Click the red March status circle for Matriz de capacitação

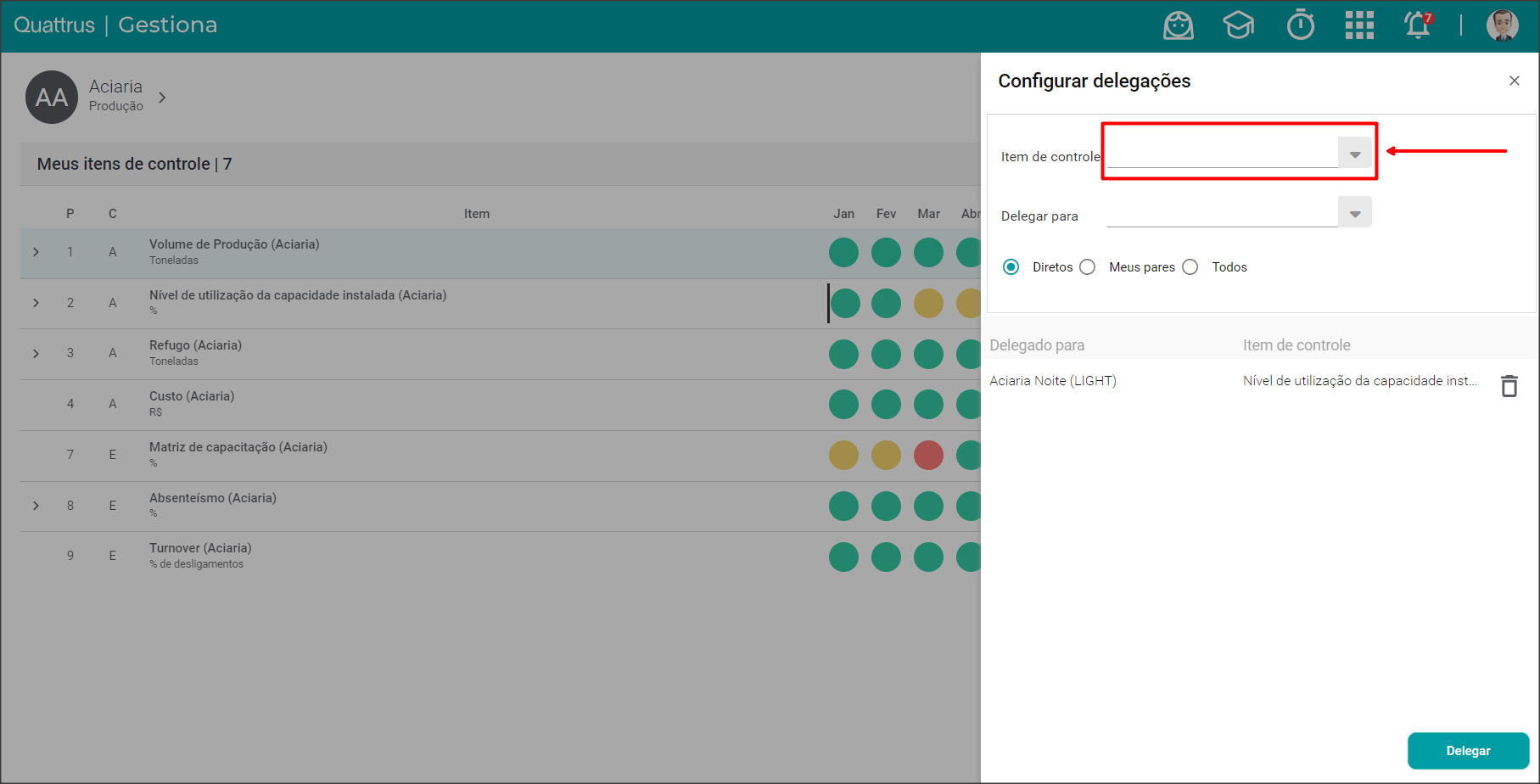click(x=928, y=456)
